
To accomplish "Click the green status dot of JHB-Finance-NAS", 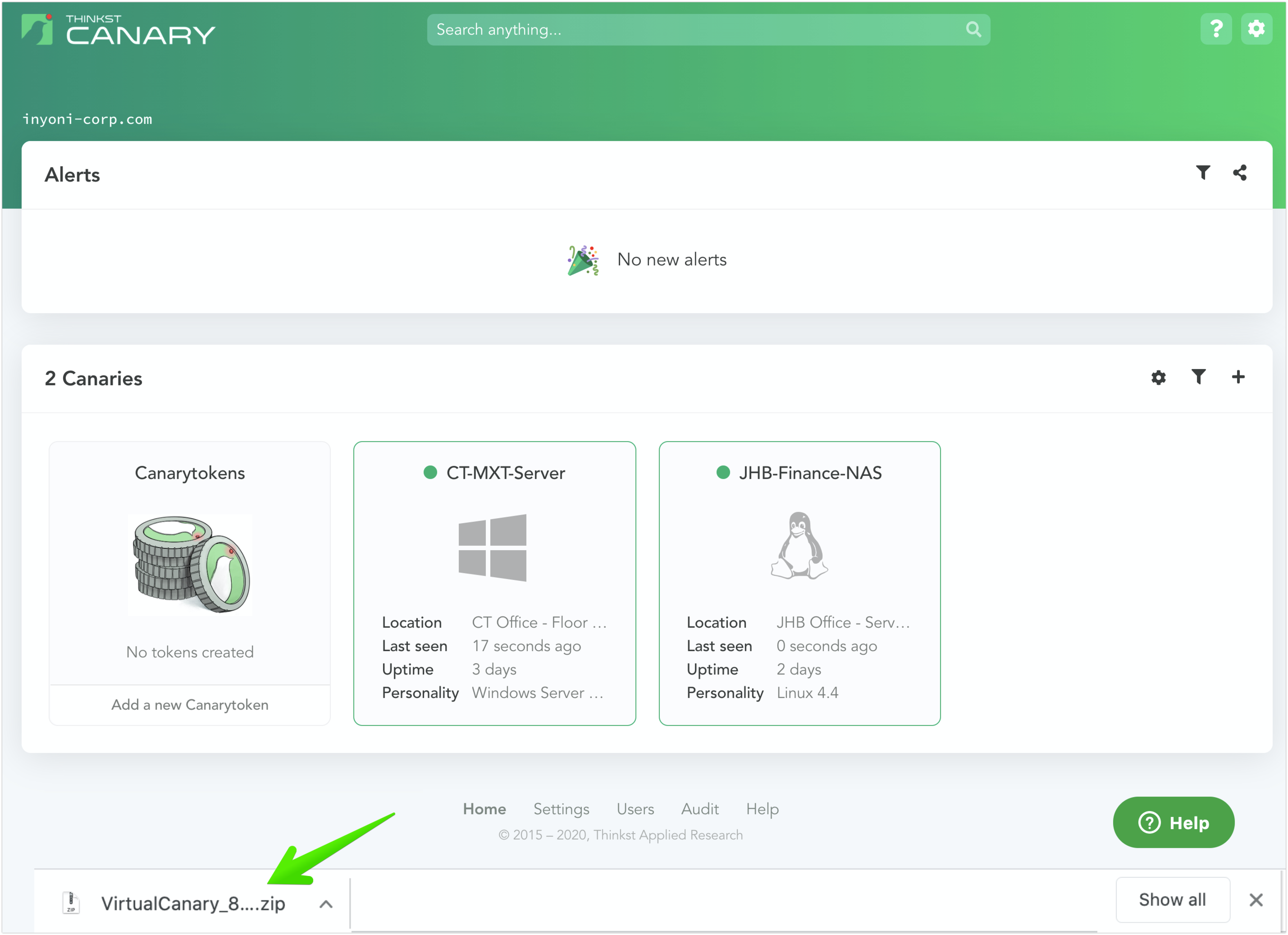I will coord(723,472).
